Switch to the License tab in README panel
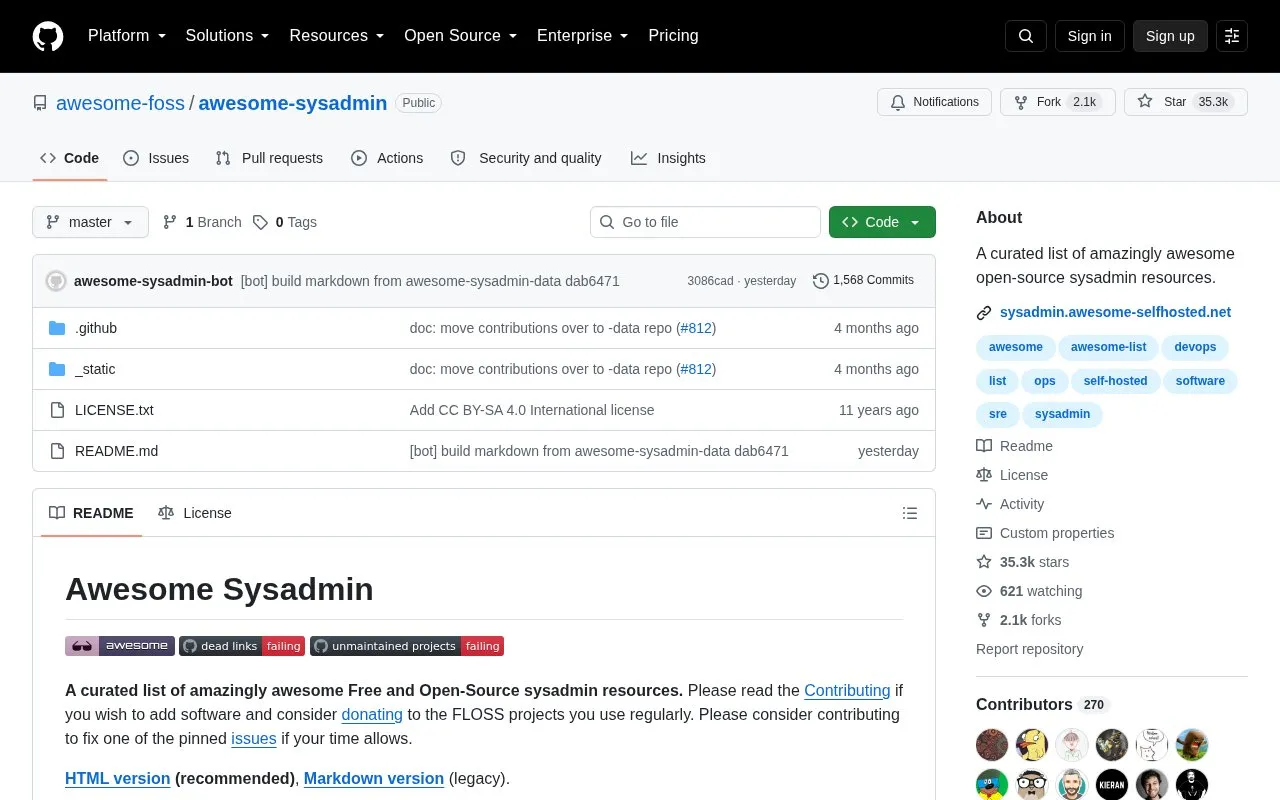Viewport: 1280px width, 800px height. pyautogui.click(x=195, y=513)
